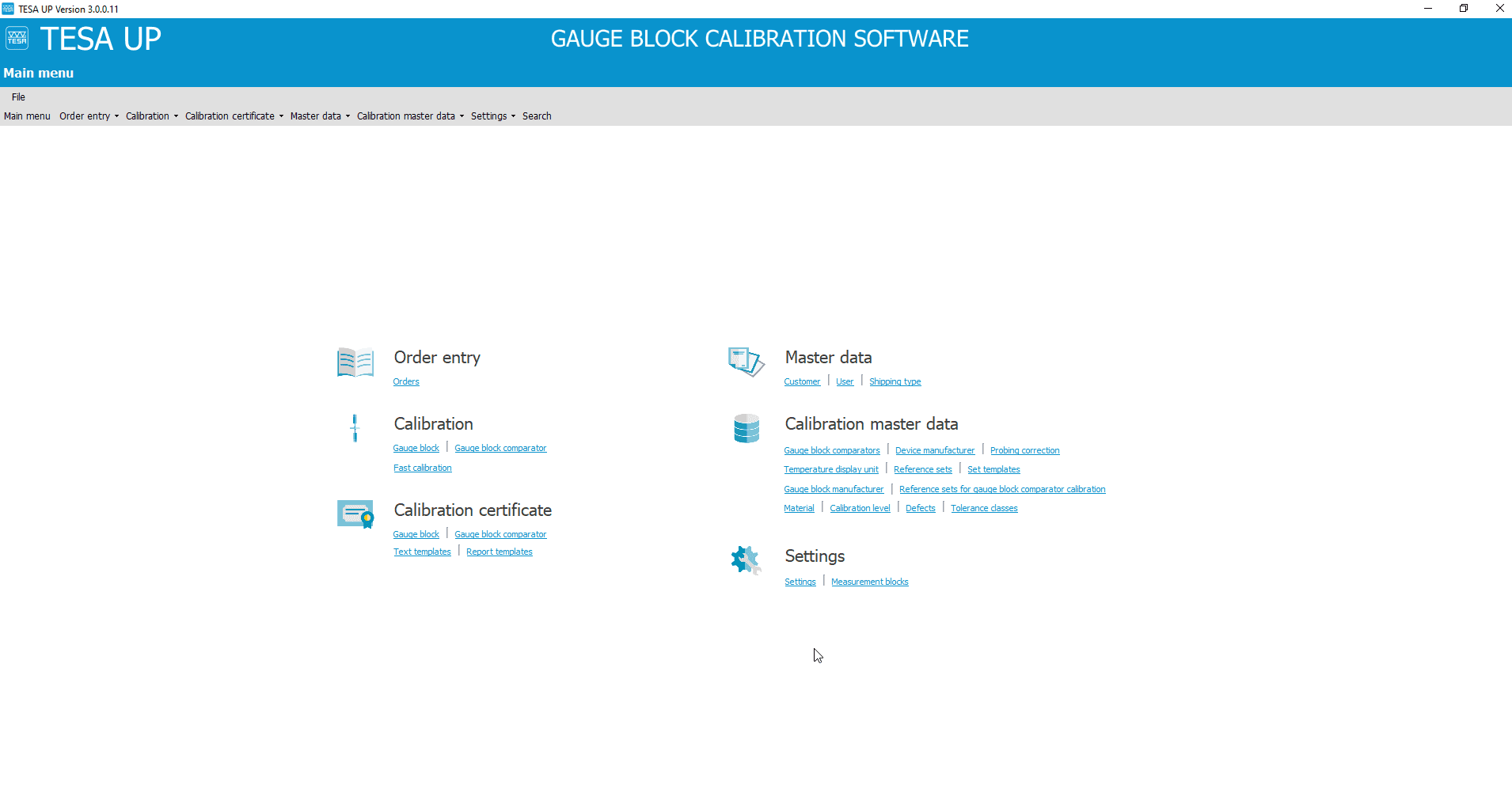This screenshot has width=1512, height=804.
Task: Expand the Order entry menu dropdown
Action: 85,116
